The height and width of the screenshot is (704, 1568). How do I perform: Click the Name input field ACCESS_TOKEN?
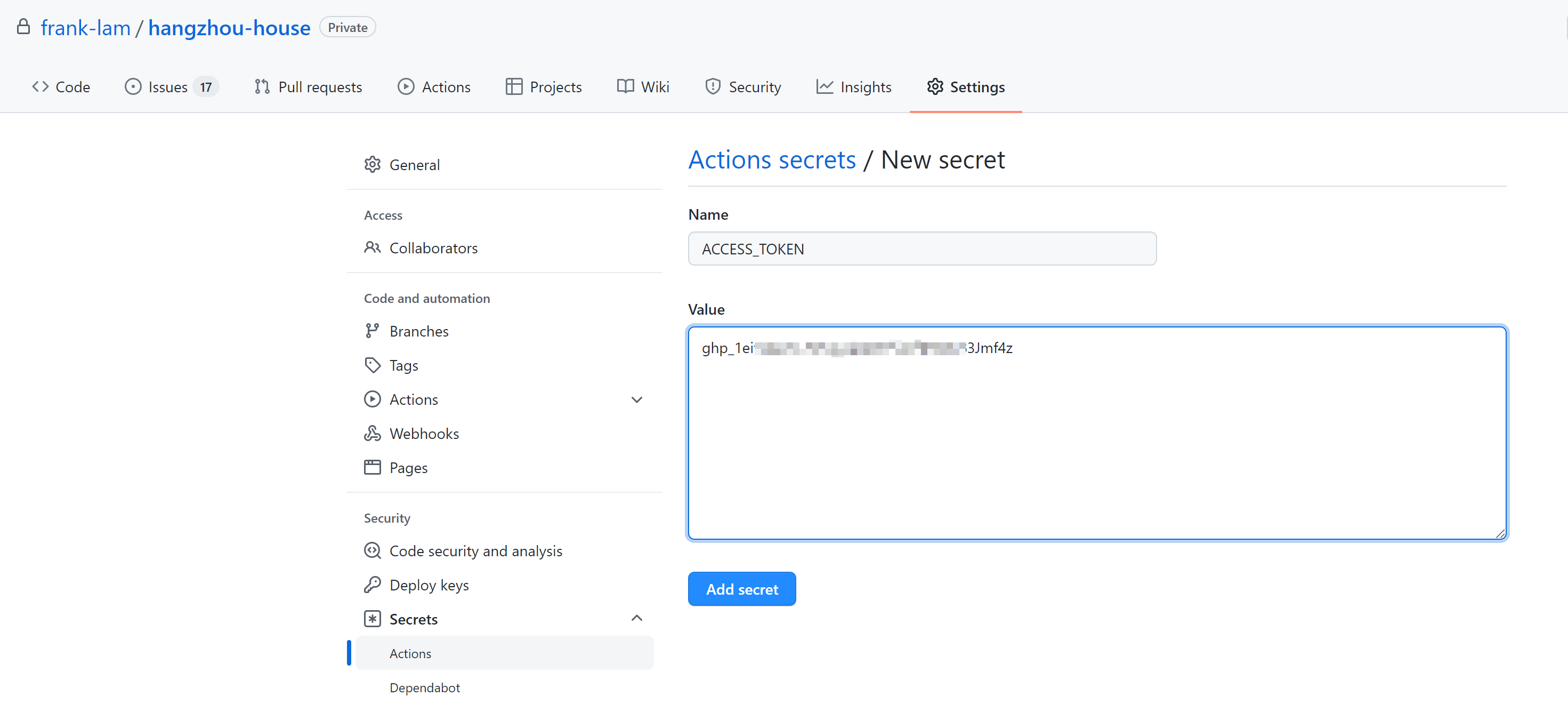[x=922, y=249]
